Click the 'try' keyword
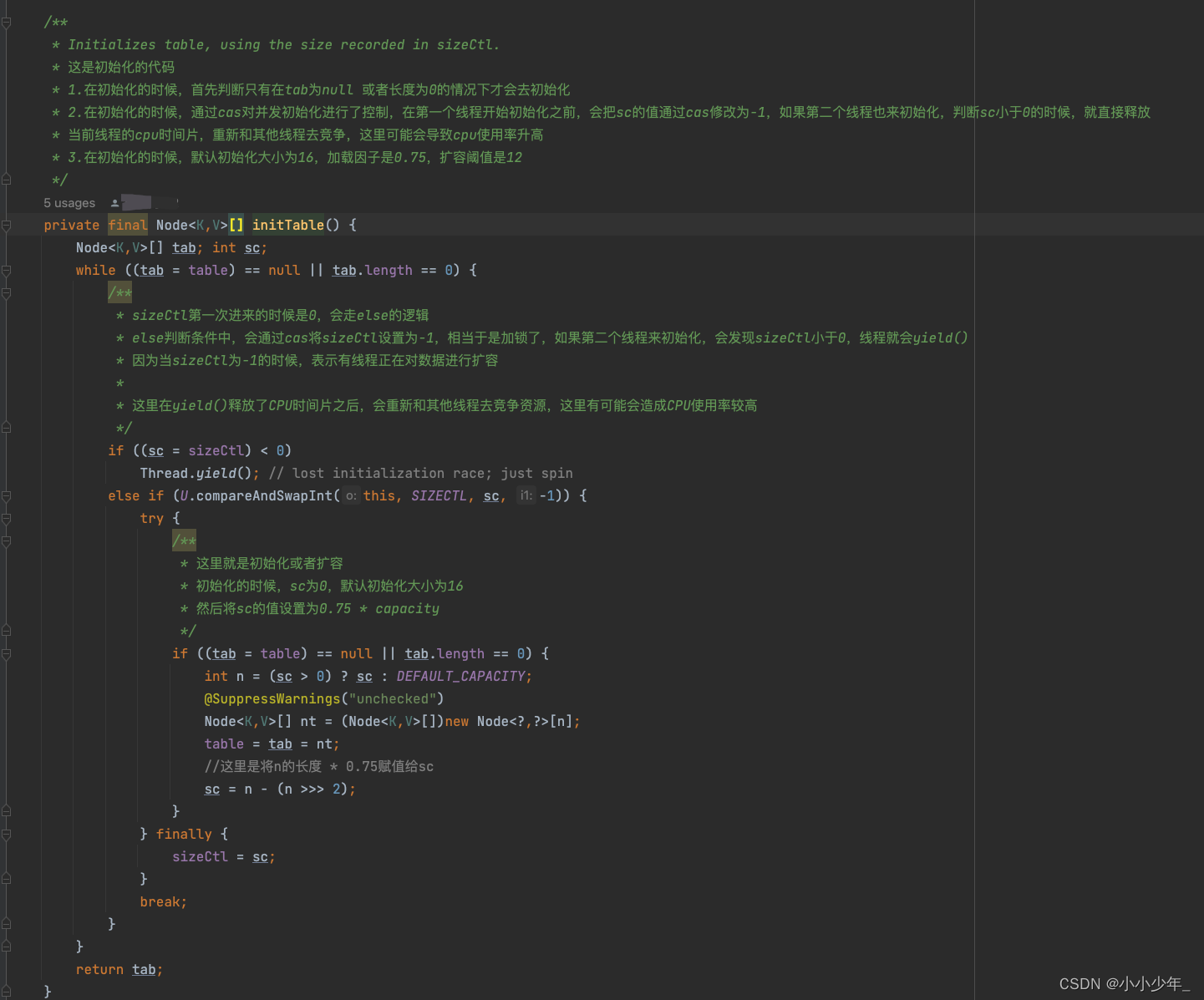This screenshot has height=1000, width=1204. pyautogui.click(x=152, y=518)
